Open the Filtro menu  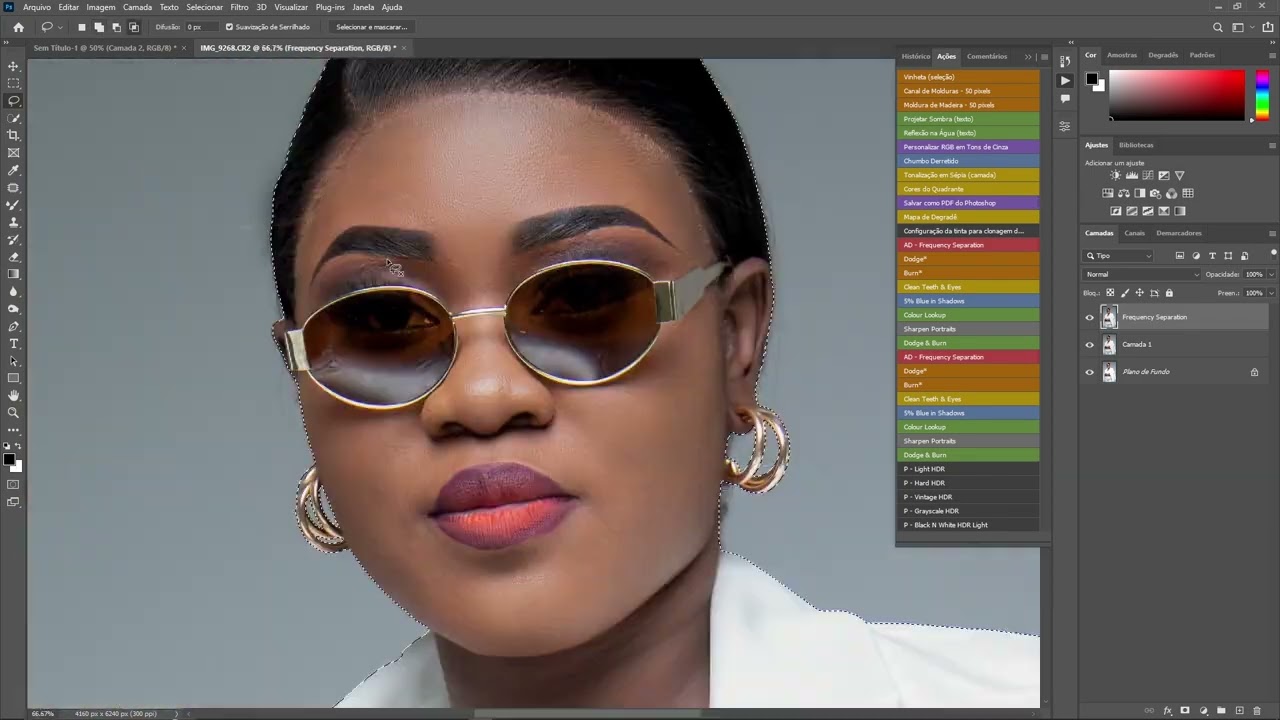tap(240, 7)
